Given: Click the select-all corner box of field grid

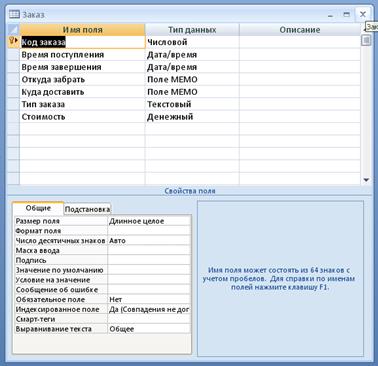Looking at the screenshot, I should 14,30.
